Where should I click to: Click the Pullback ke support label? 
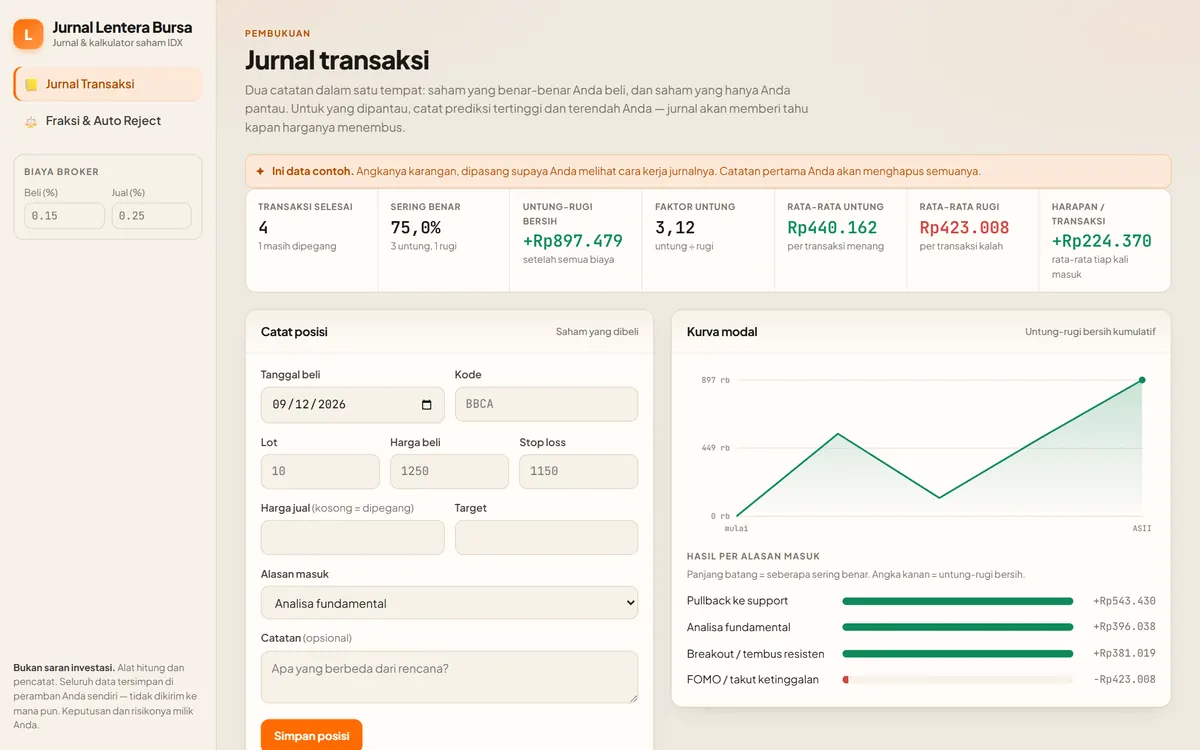[x=738, y=601]
